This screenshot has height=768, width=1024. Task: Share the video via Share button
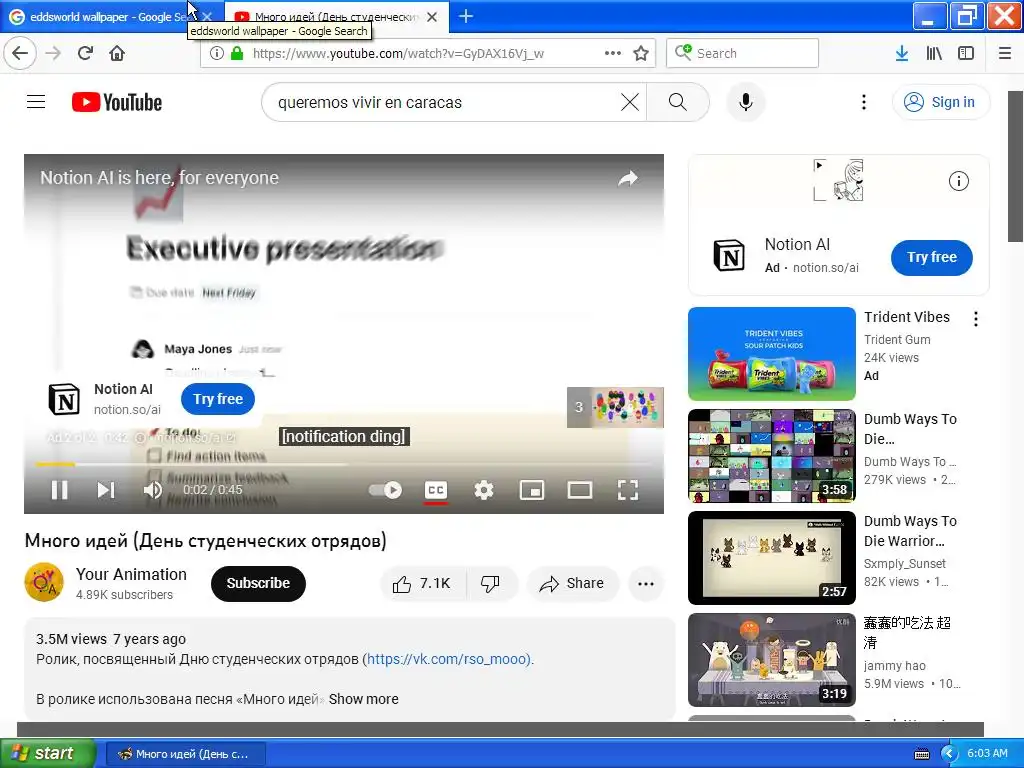click(572, 584)
